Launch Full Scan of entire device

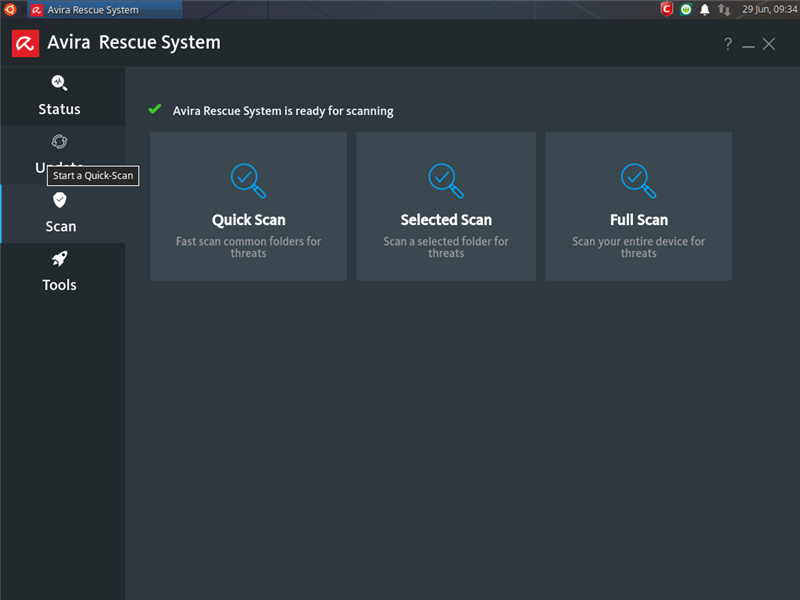639,206
